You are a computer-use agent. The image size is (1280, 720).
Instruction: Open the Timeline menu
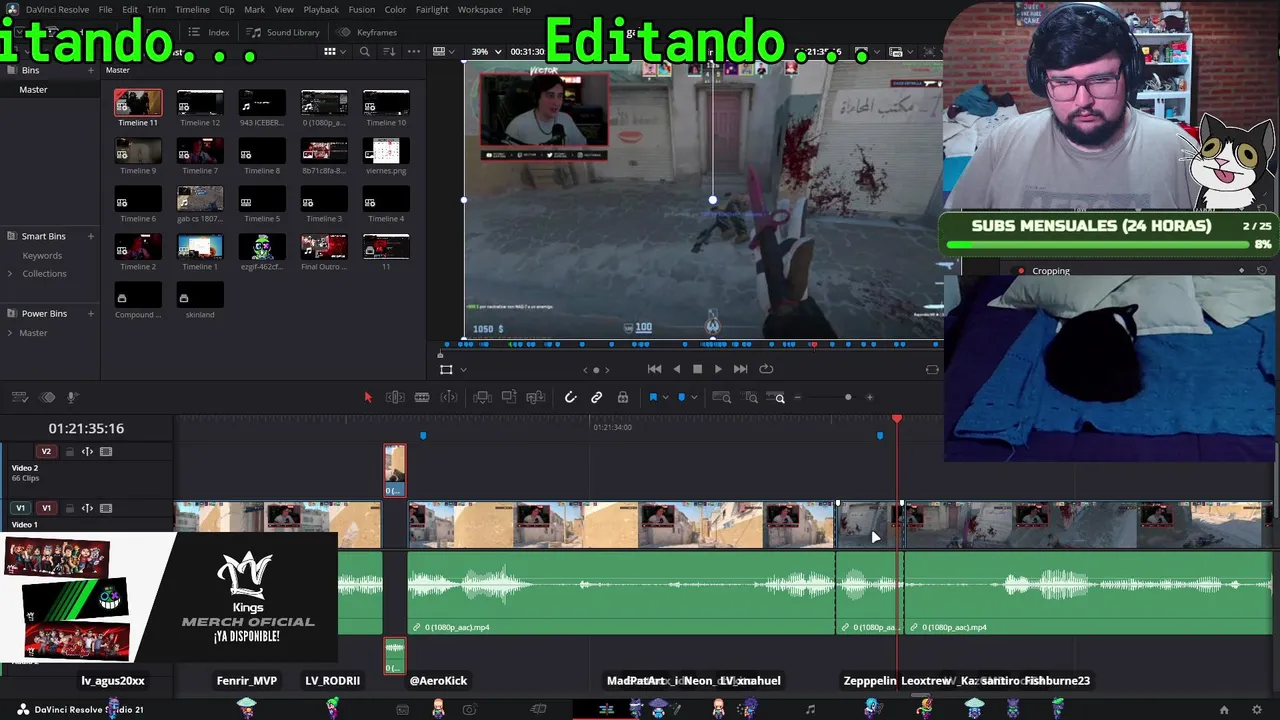tap(192, 10)
